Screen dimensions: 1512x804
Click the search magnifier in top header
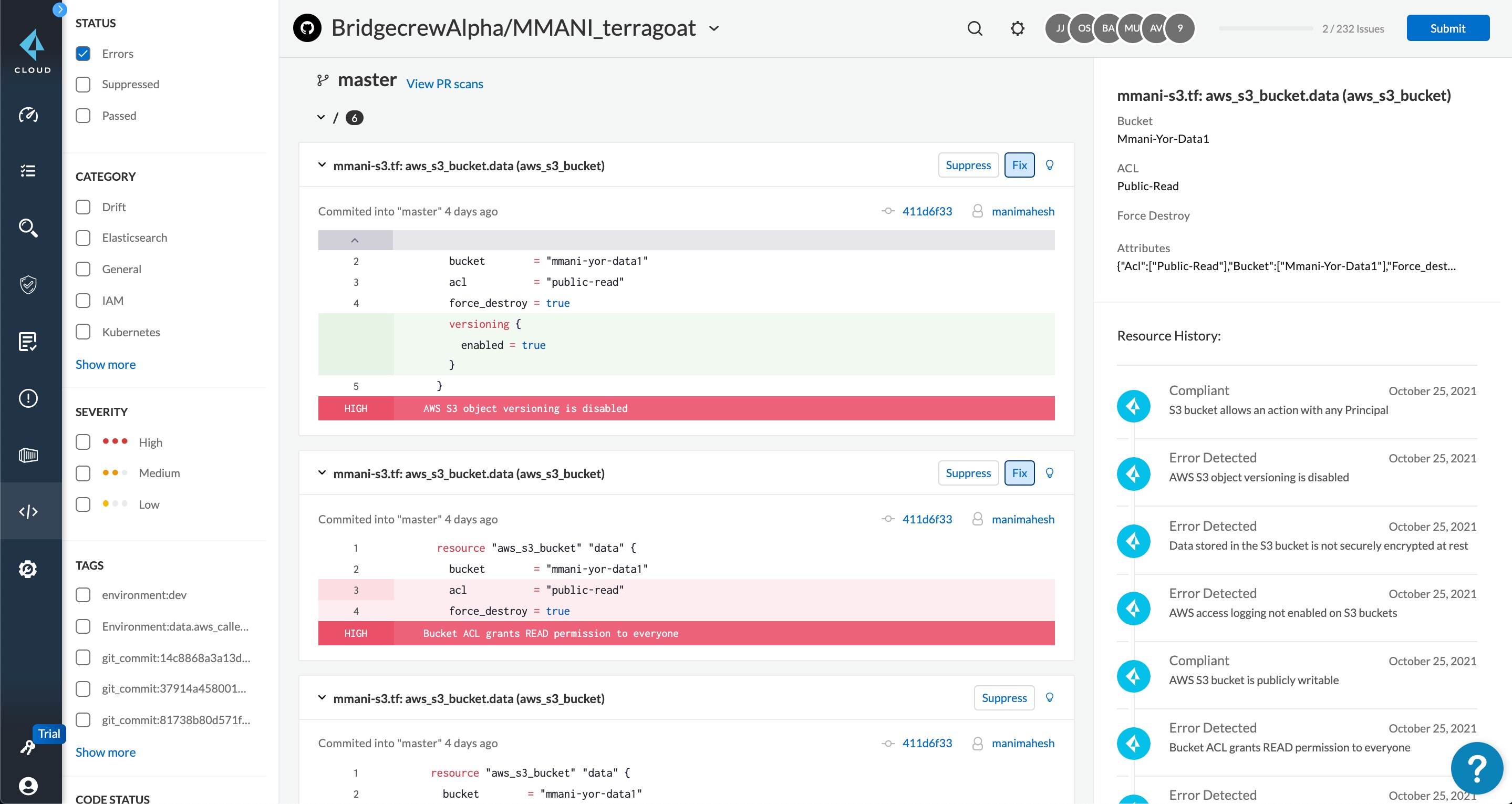pyautogui.click(x=975, y=28)
